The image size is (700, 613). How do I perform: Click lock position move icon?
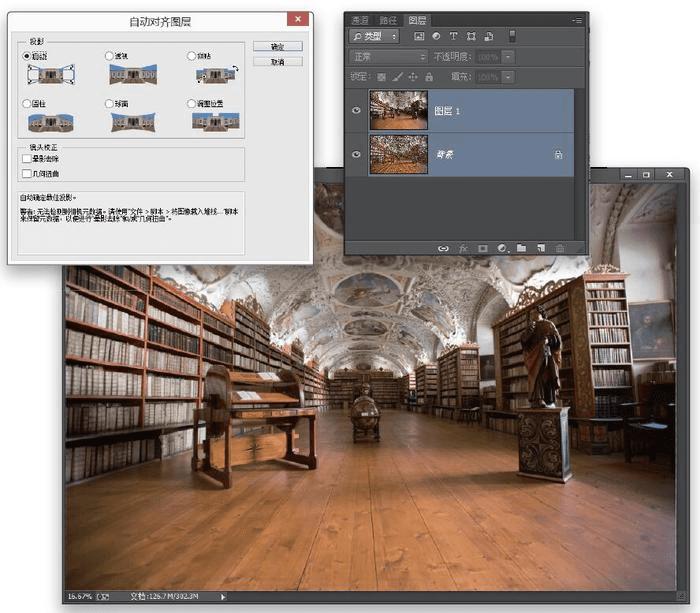(x=413, y=76)
